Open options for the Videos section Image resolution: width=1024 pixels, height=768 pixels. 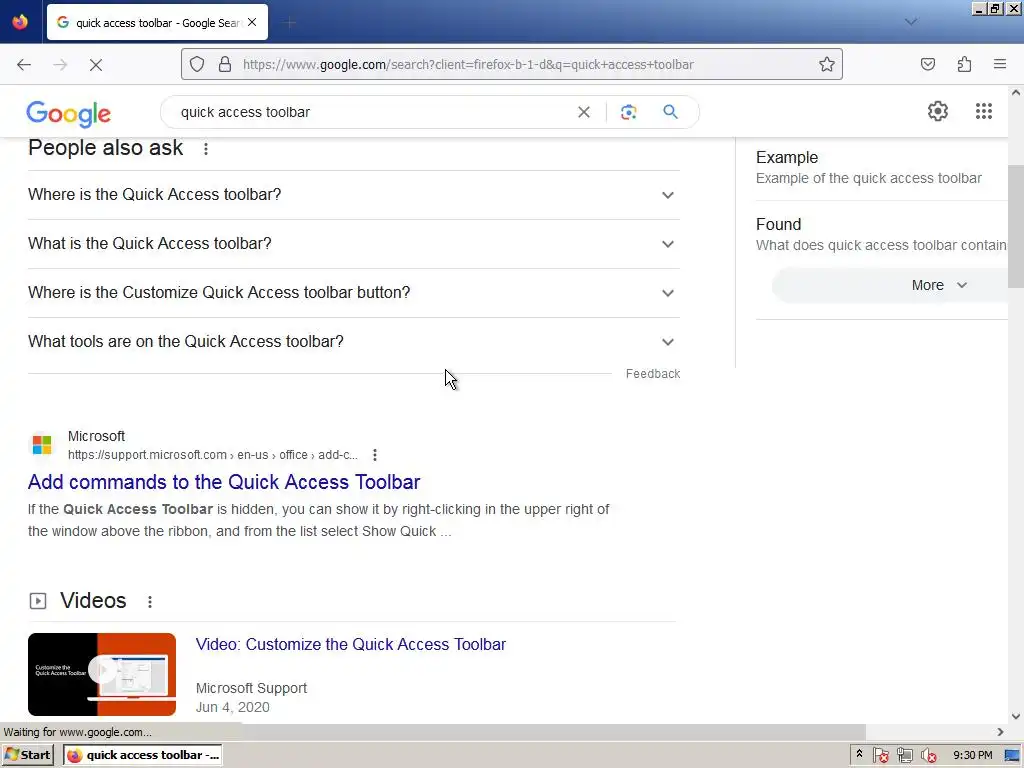point(150,601)
